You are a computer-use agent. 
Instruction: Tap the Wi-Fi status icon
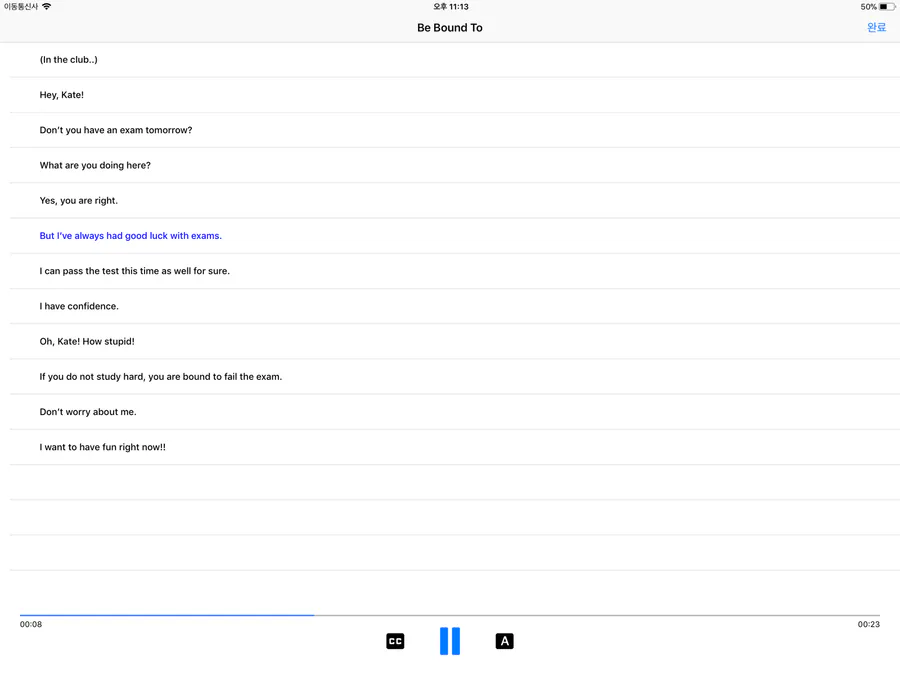click(x=46, y=6)
